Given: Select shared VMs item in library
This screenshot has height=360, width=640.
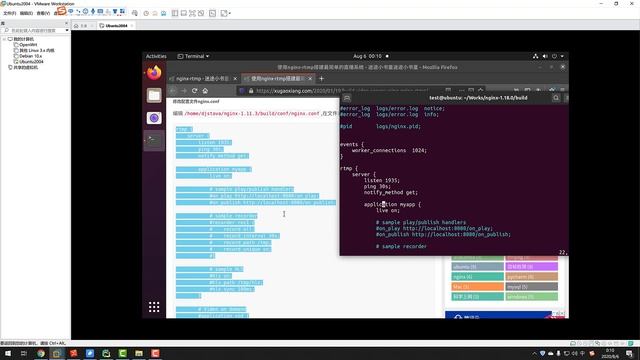Looking at the screenshot, I should [23, 68].
